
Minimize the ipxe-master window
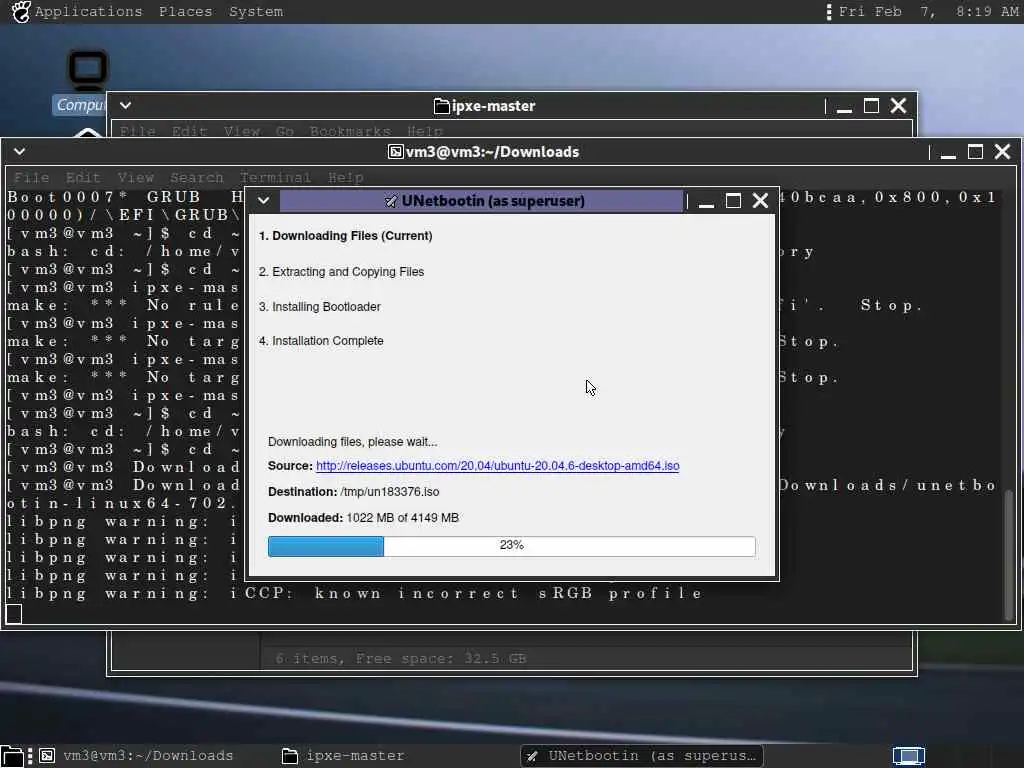(x=844, y=106)
